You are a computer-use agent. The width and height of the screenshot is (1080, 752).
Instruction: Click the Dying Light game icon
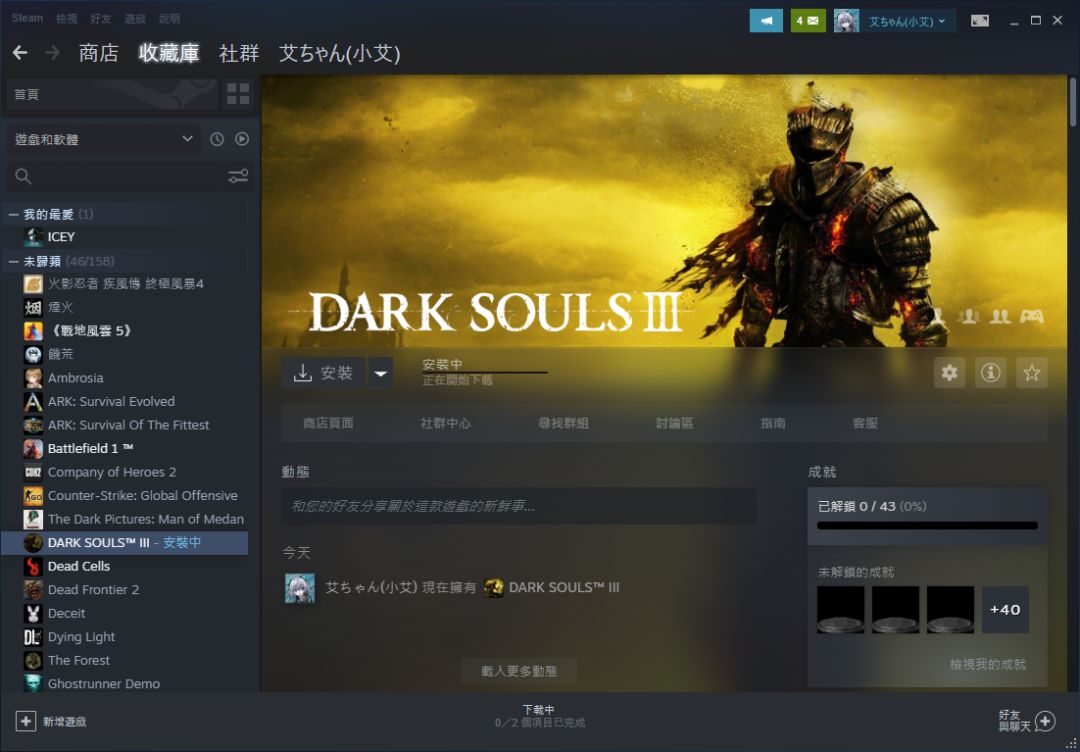pyautogui.click(x=33, y=637)
